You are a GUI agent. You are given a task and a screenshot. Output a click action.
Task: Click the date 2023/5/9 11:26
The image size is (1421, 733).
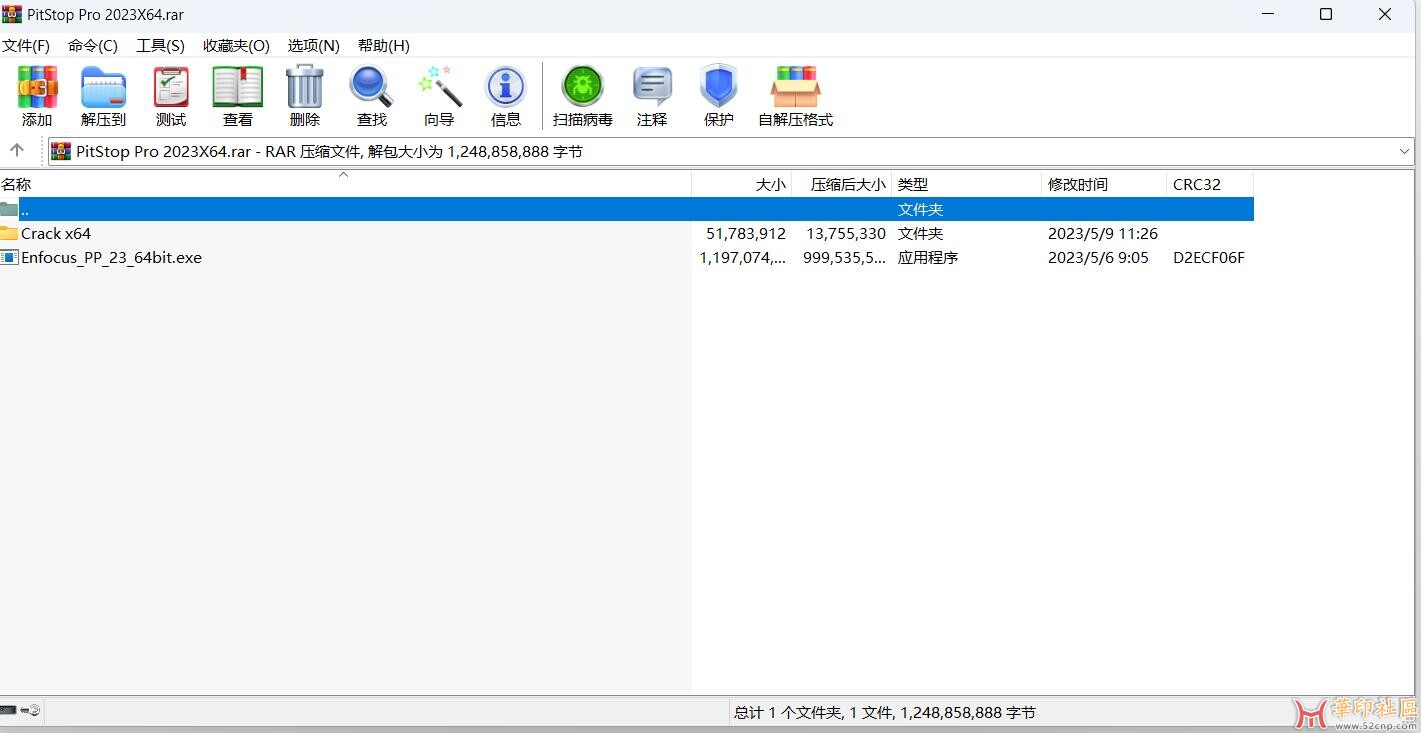click(x=1103, y=233)
